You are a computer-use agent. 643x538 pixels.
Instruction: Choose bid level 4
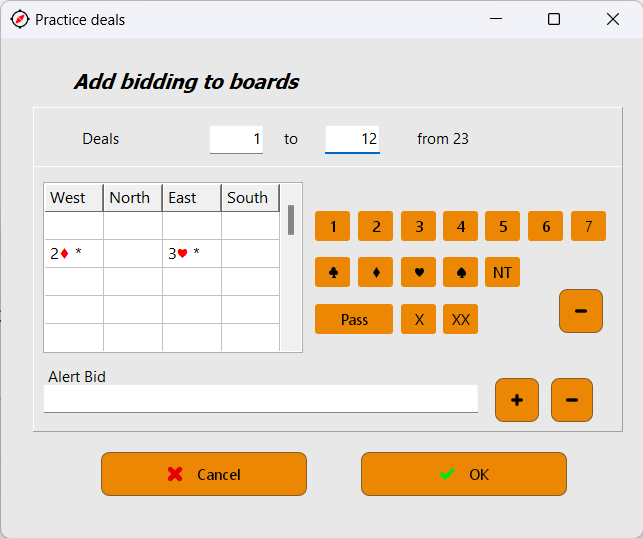[x=460, y=227]
